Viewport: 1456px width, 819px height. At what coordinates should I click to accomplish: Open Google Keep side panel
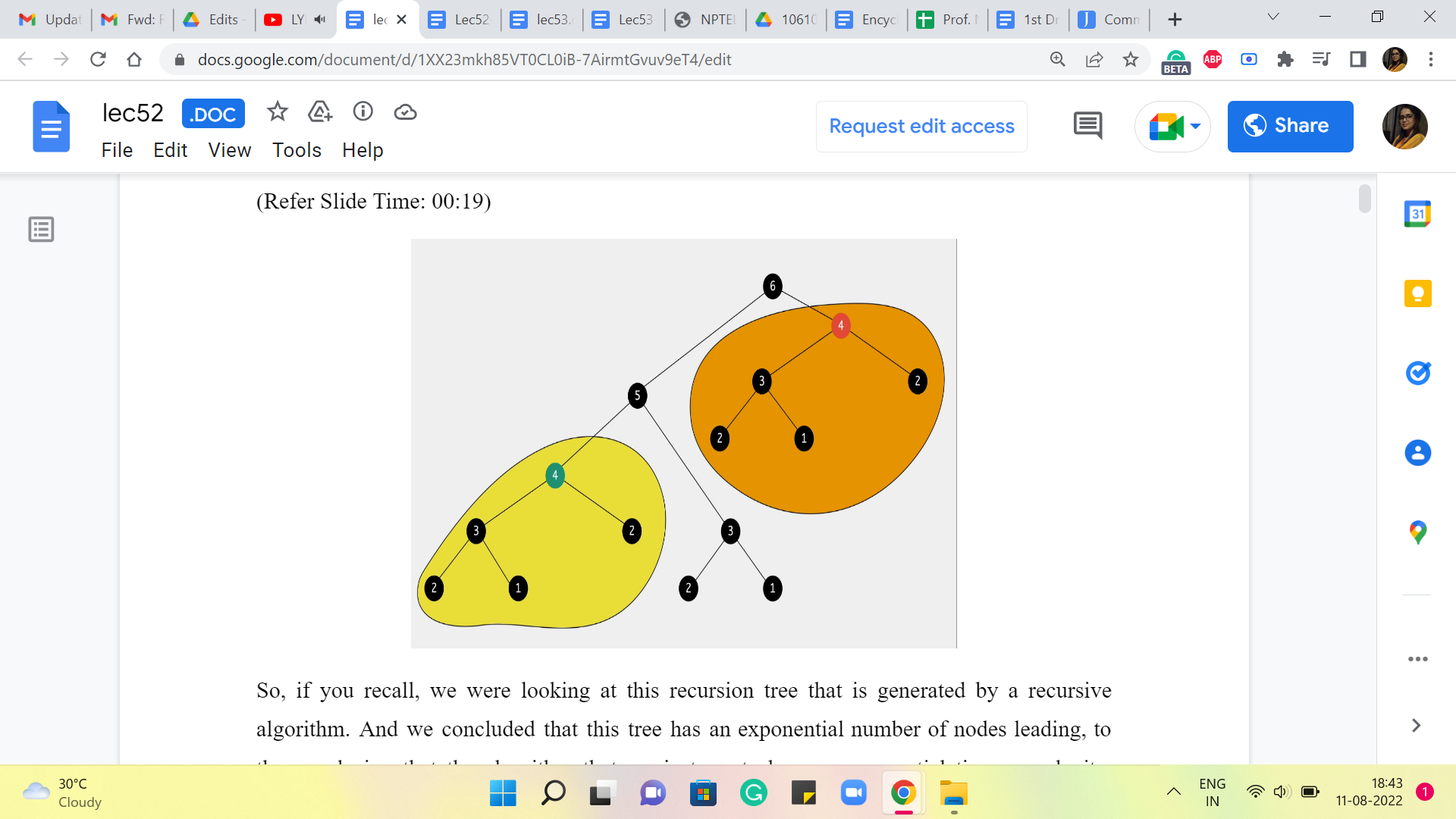pos(1417,293)
